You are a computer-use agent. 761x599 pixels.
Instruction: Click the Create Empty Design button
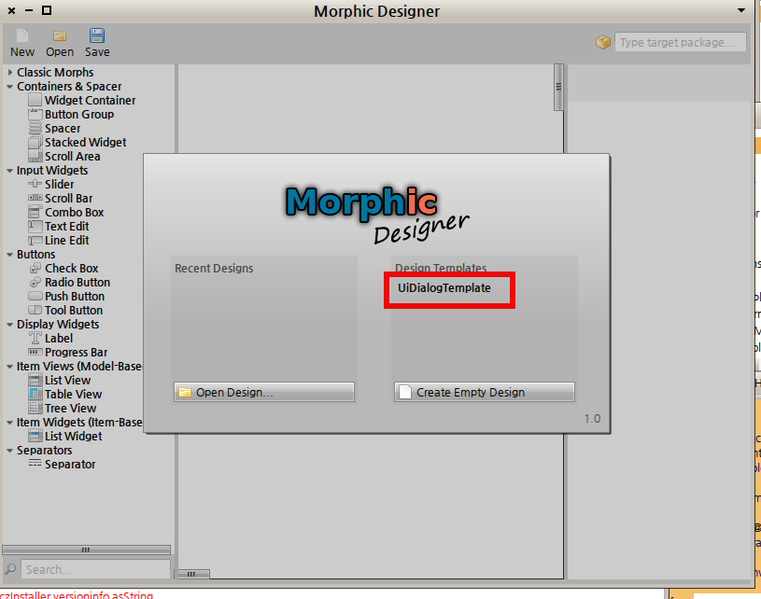point(484,392)
